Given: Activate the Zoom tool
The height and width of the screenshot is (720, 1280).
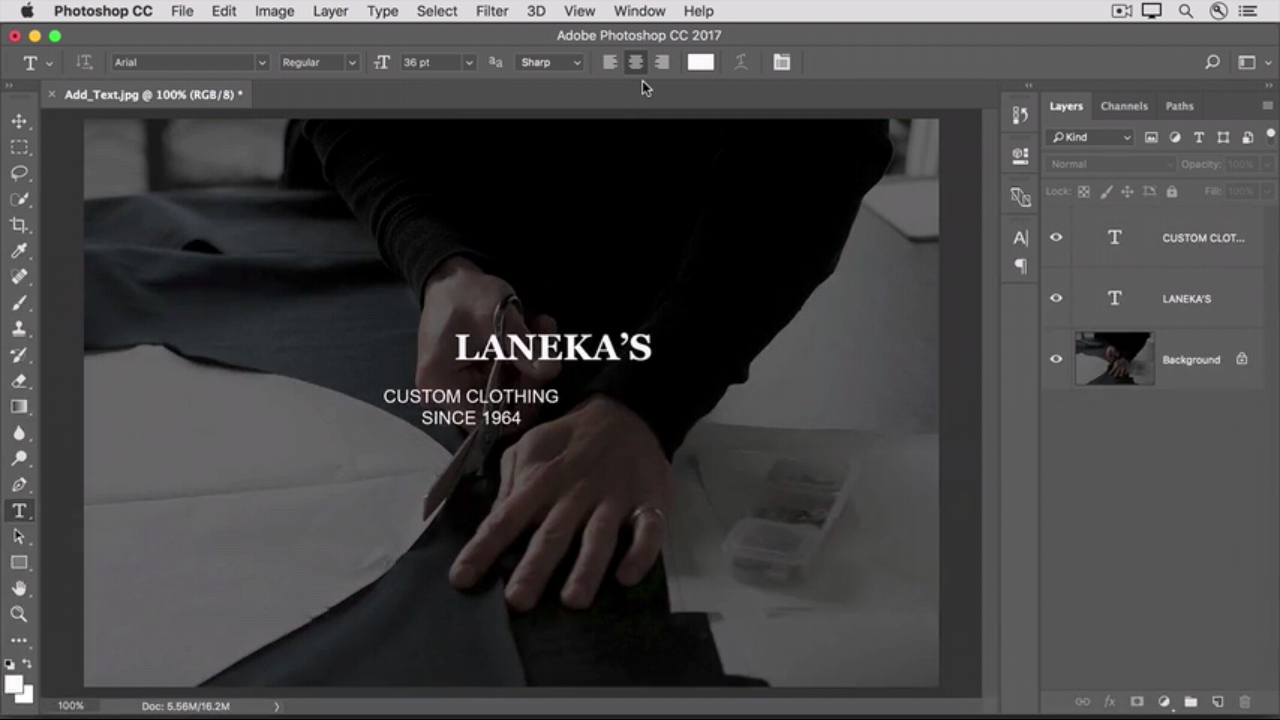Looking at the screenshot, I should pyautogui.click(x=19, y=614).
